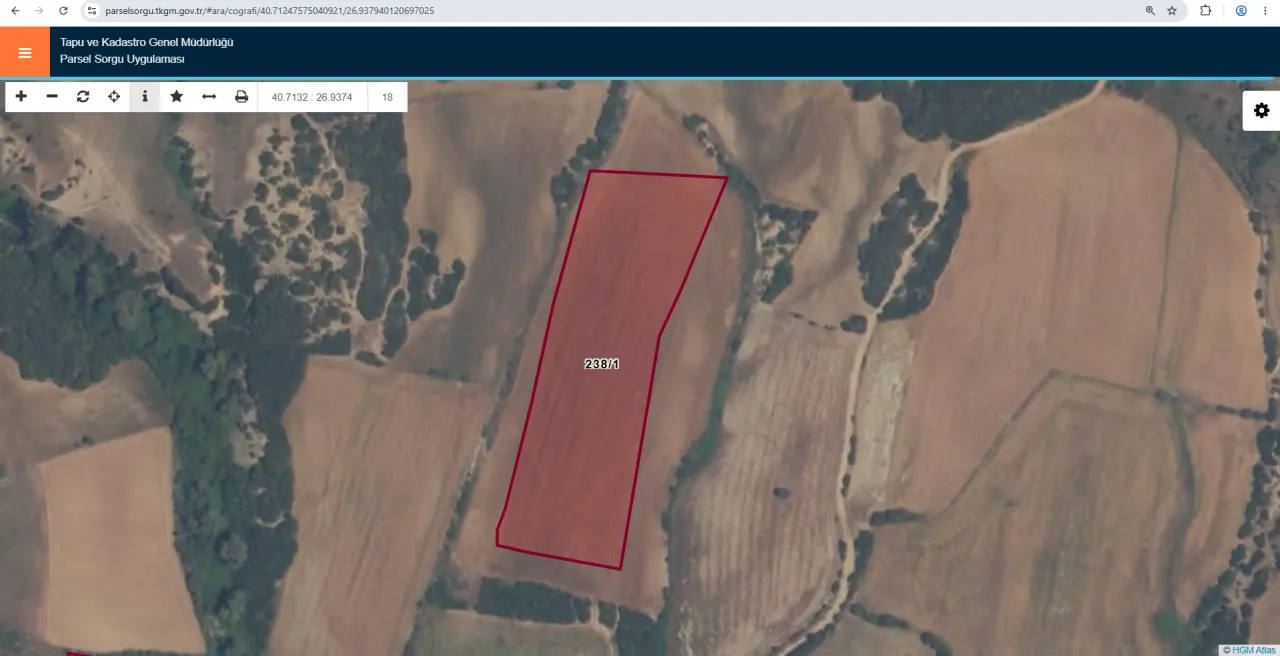This screenshot has width=1280, height=656.
Task: Focus the browser address bar URL
Action: 269,11
